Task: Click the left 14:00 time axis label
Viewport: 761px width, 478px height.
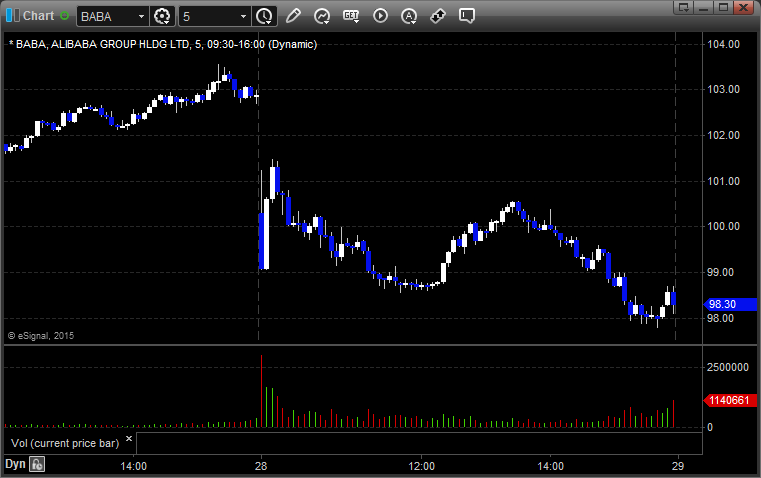Action: pos(133,466)
